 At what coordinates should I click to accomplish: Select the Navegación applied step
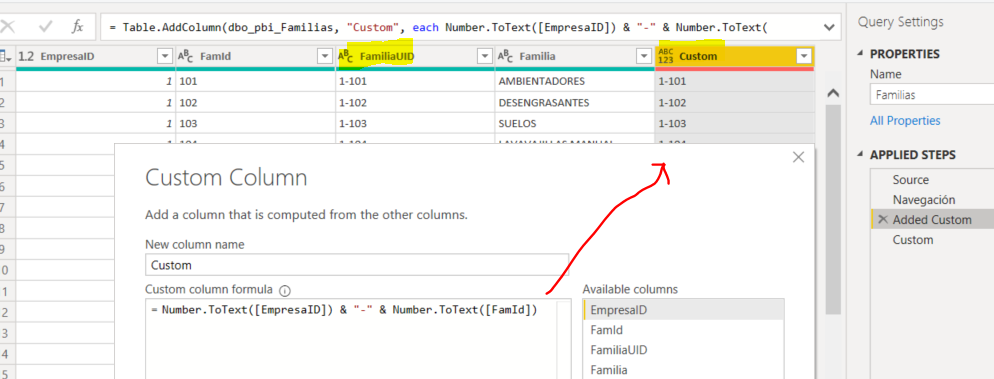point(924,200)
